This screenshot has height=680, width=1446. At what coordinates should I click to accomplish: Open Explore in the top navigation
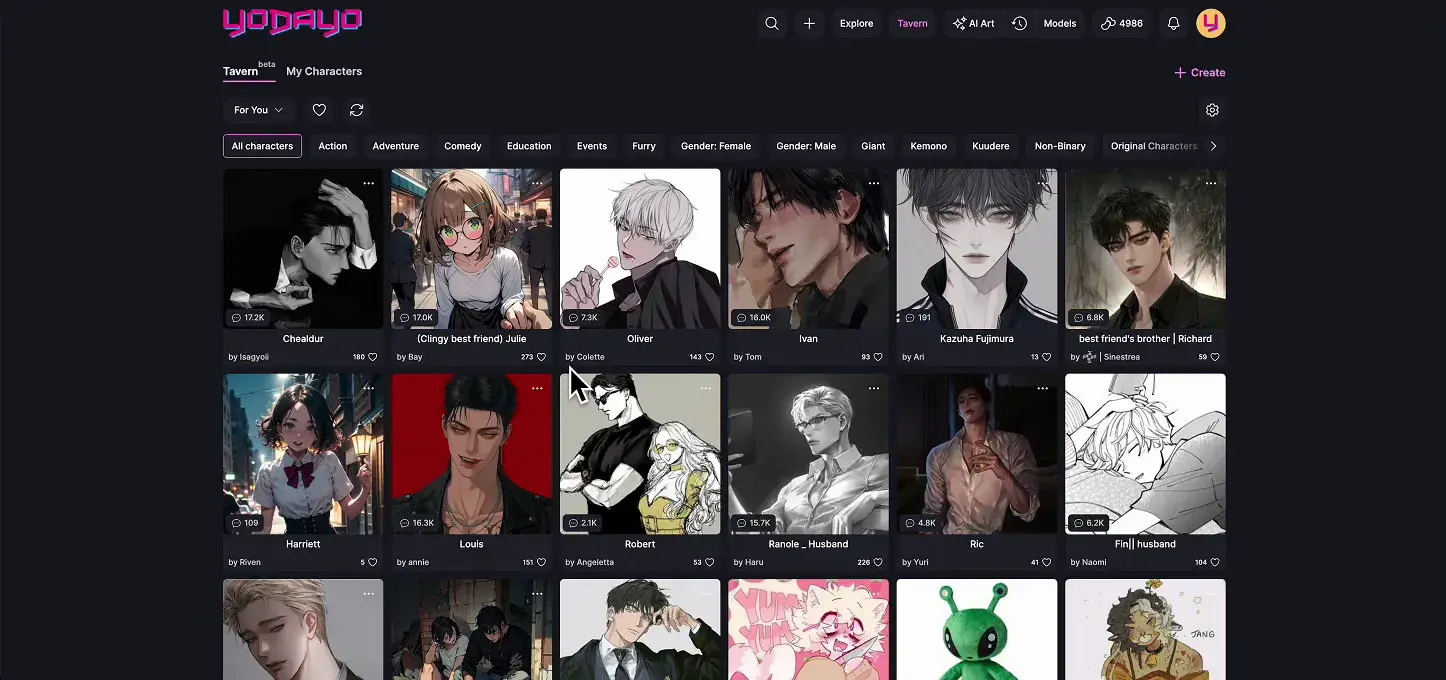click(856, 23)
